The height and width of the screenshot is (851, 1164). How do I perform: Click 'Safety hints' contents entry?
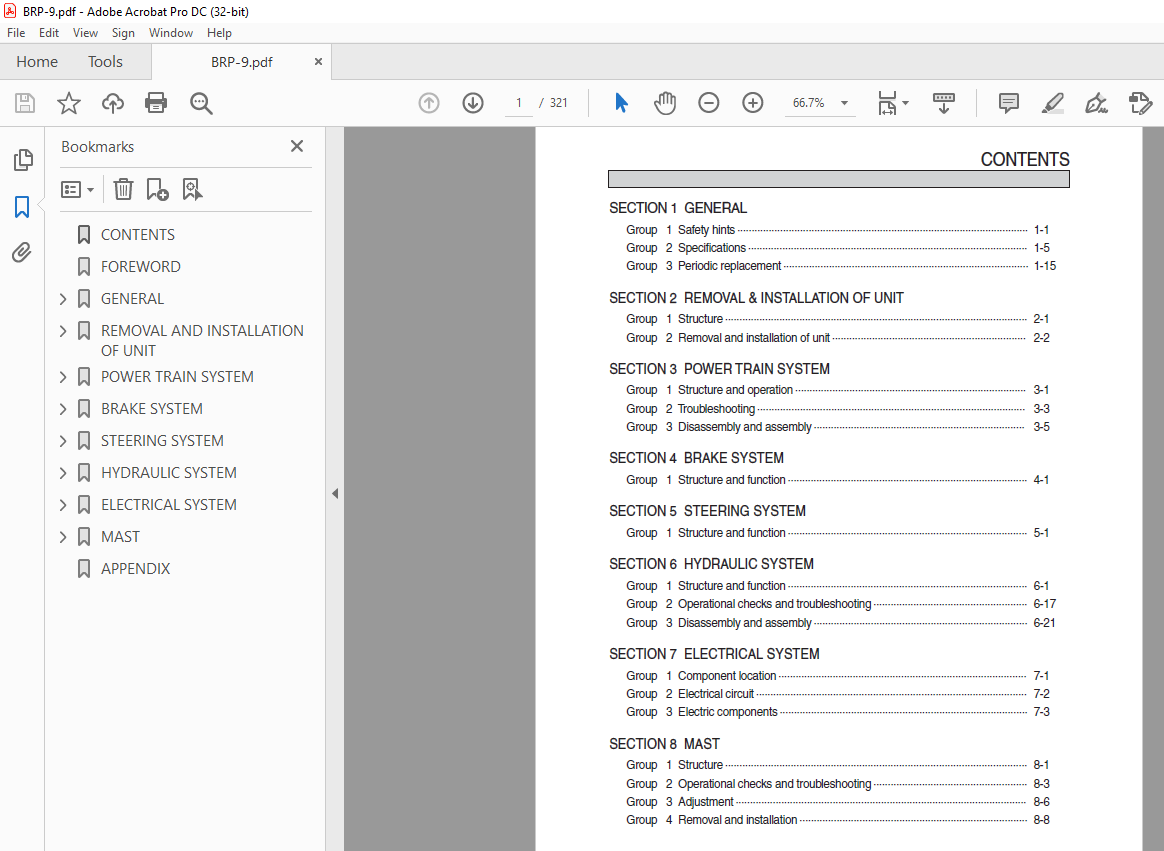tap(706, 230)
